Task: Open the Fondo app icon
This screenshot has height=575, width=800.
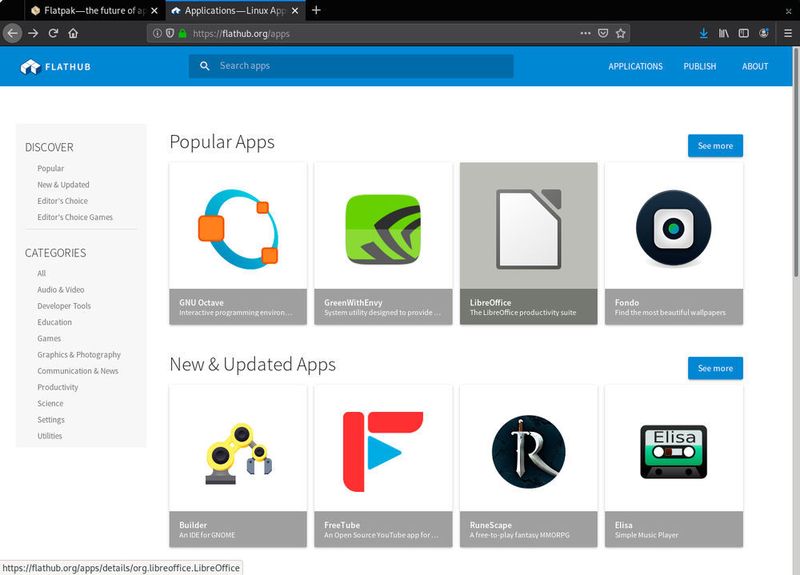Action: pyautogui.click(x=673, y=228)
